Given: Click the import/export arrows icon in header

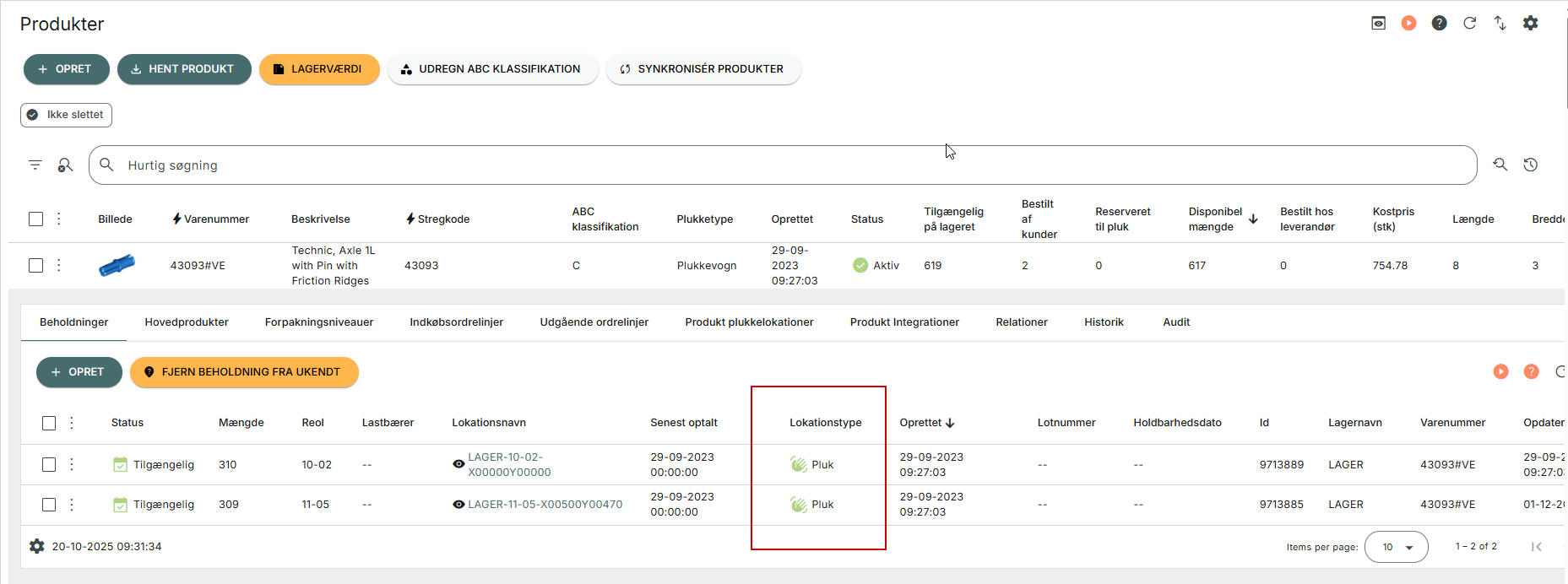Looking at the screenshot, I should 1500,23.
